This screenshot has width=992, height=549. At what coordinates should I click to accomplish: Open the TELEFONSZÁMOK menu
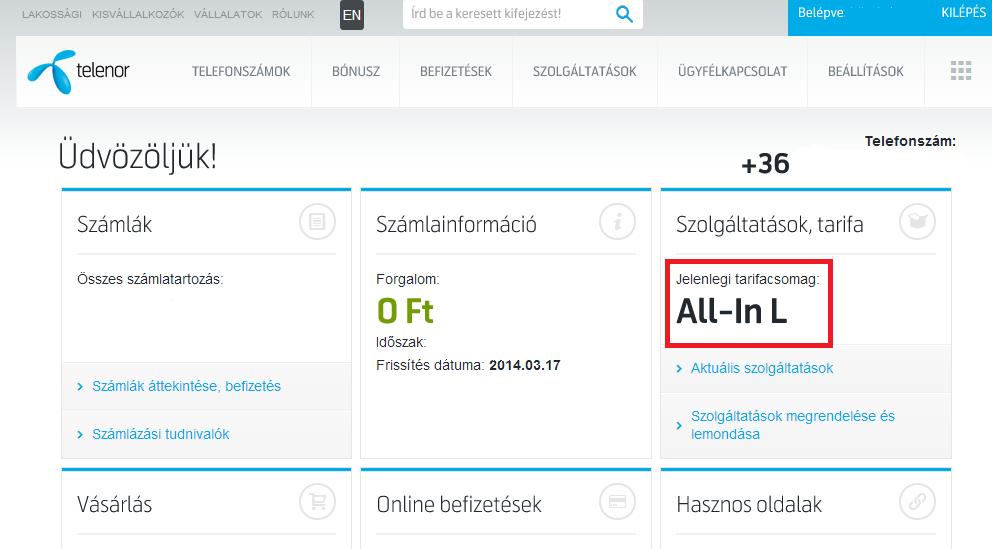pyautogui.click(x=241, y=71)
